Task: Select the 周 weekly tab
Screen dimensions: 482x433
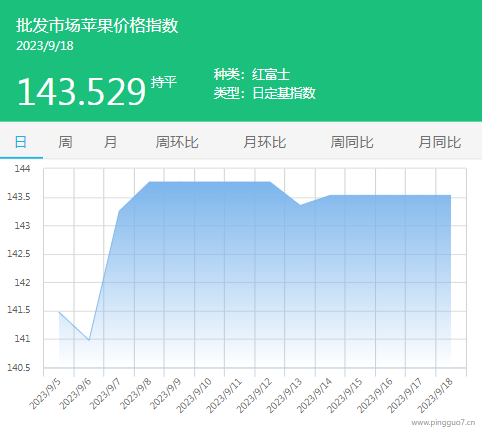Action: point(65,142)
